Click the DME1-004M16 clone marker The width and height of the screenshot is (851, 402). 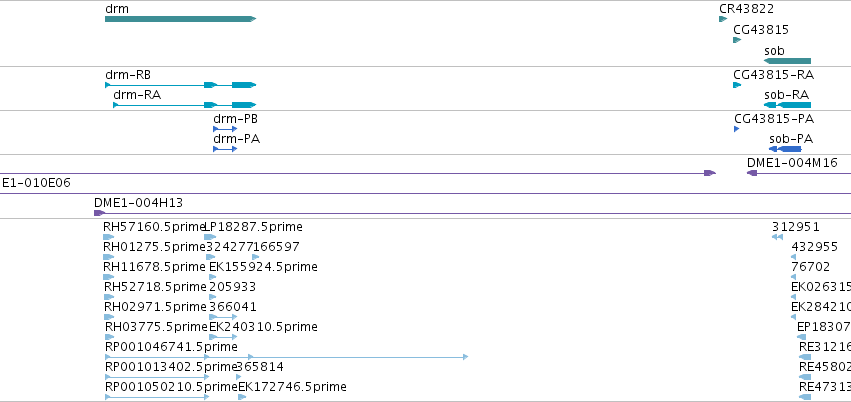(x=752, y=173)
